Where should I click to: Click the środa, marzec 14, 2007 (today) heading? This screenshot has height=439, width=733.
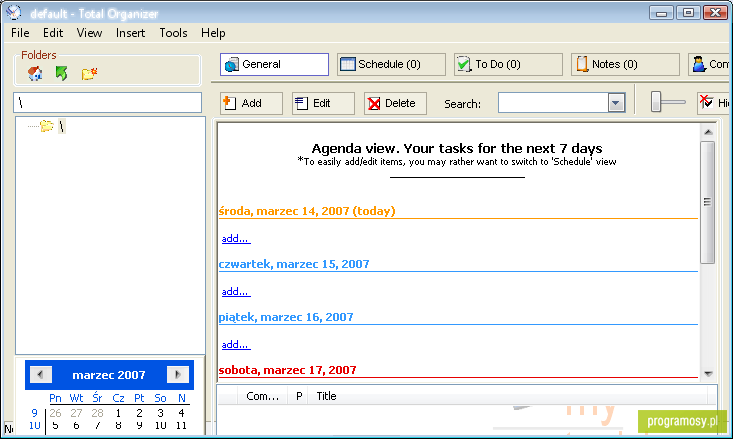pyautogui.click(x=307, y=211)
